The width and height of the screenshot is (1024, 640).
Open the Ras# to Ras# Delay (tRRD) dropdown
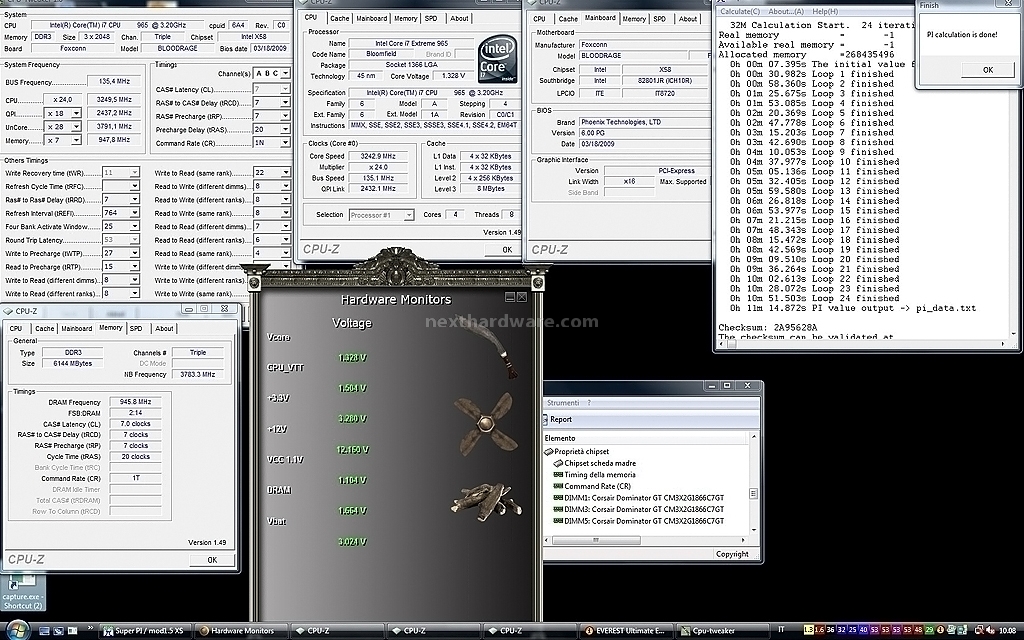(121, 200)
